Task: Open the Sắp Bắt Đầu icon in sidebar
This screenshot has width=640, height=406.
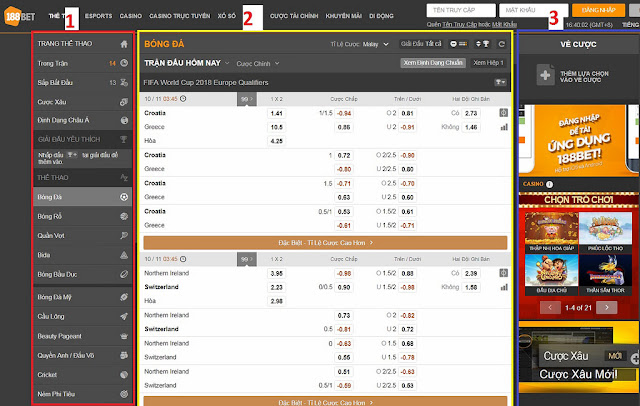Action: pyautogui.click(x=124, y=83)
